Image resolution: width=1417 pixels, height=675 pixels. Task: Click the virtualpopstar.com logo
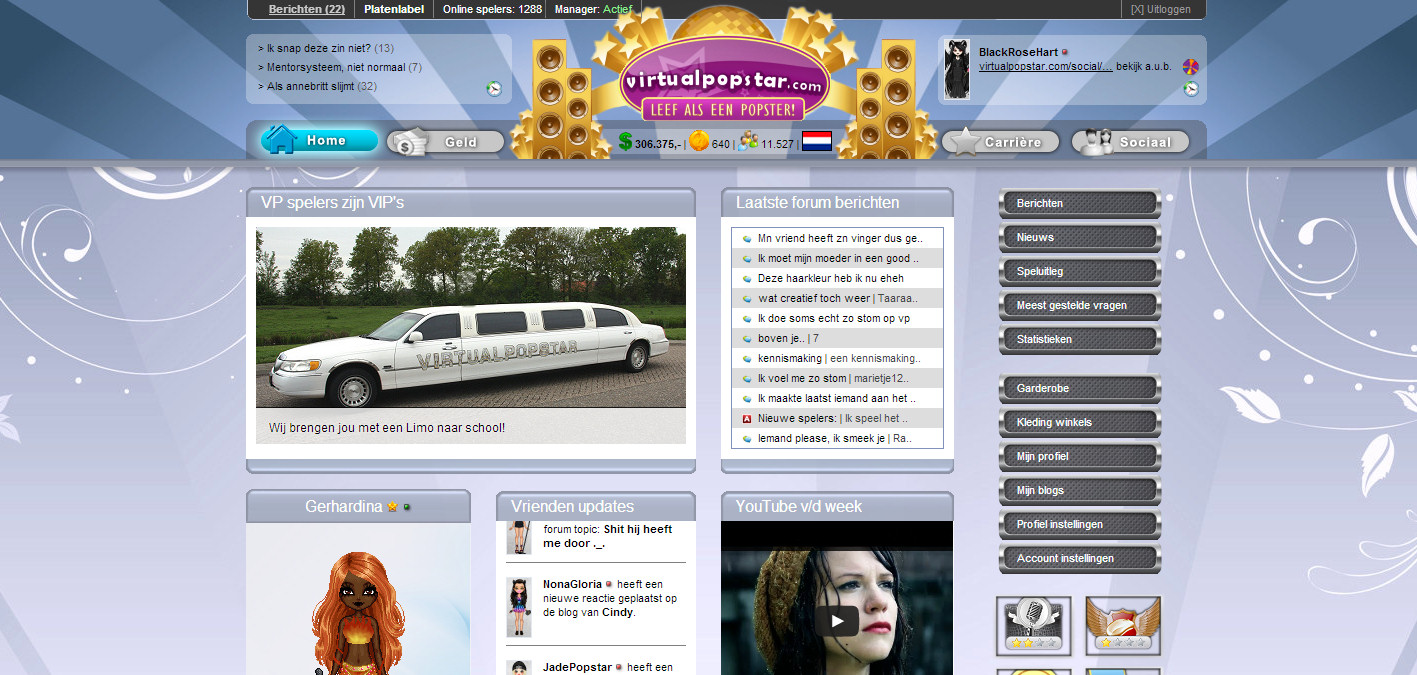[x=724, y=81]
